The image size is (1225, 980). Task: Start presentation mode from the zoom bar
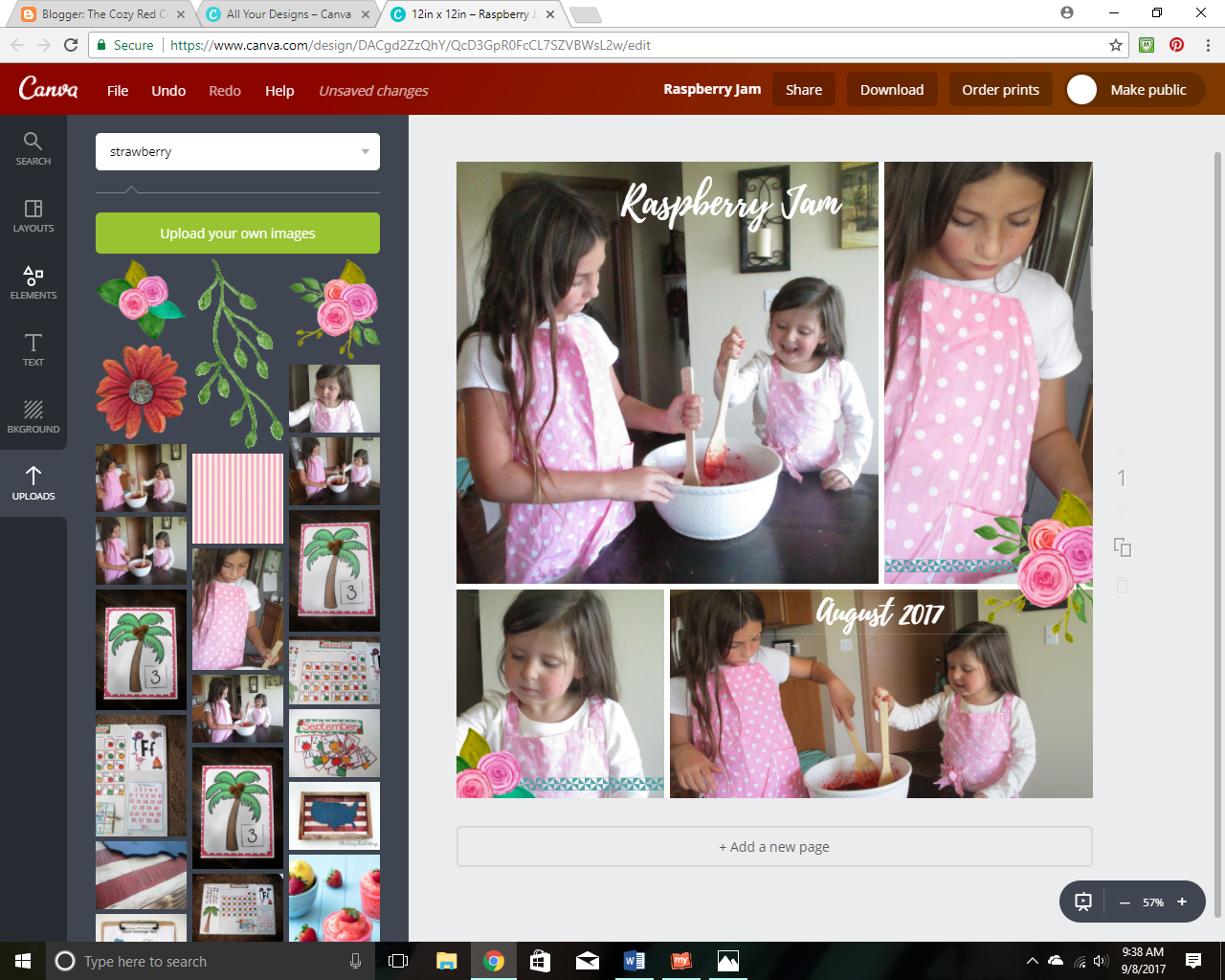click(x=1083, y=901)
